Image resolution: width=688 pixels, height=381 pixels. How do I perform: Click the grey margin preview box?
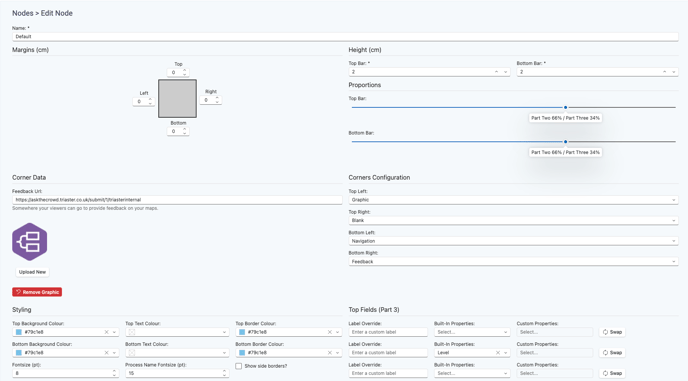[177, 98]
